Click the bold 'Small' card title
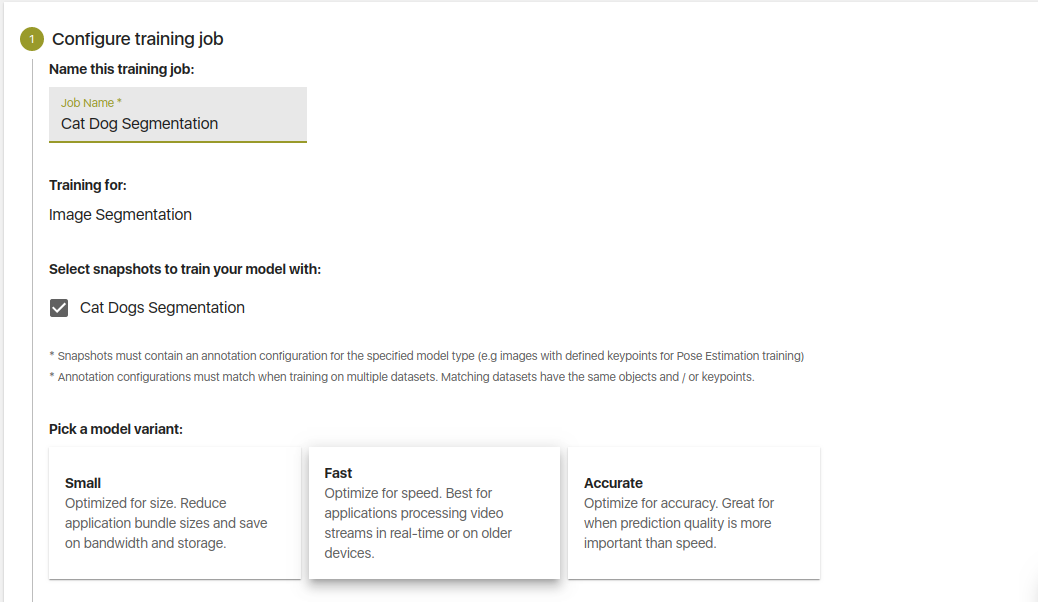The width and height of the screenshot is (1038, 602). (x=83, y=483)
